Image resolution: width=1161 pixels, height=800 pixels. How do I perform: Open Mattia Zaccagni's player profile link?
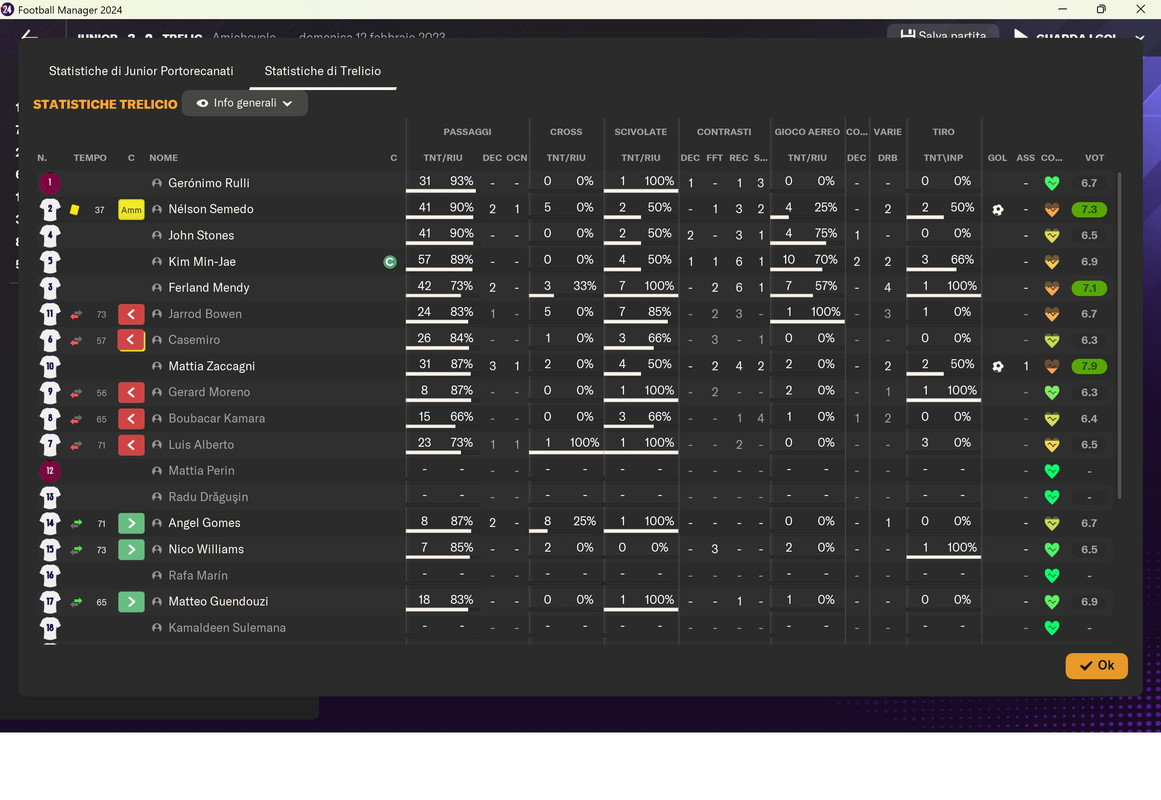[211, 366]
